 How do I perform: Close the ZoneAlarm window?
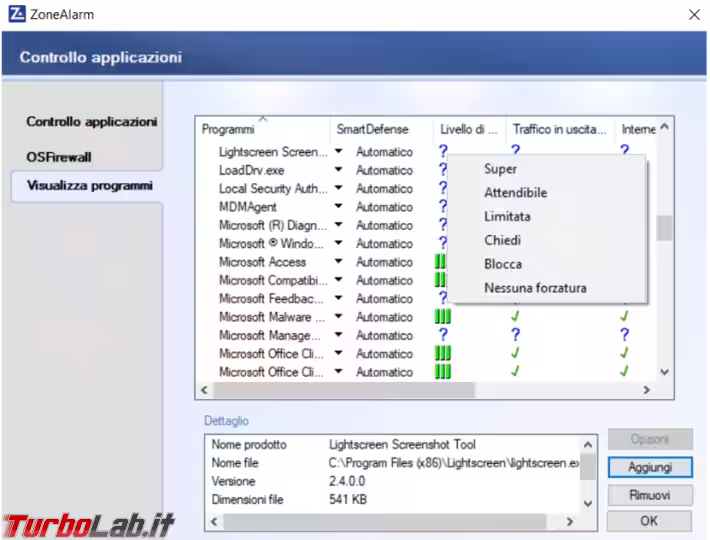[694, 14]
